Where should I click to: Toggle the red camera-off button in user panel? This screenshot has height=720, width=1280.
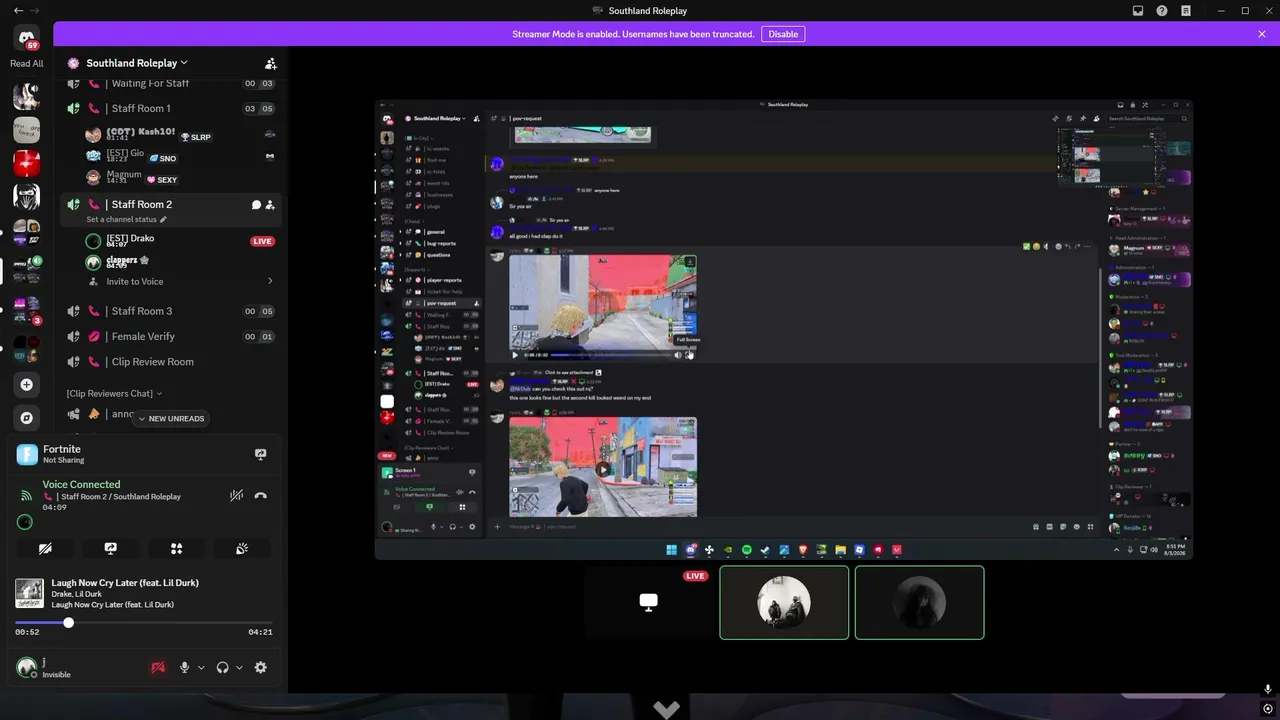158,667
